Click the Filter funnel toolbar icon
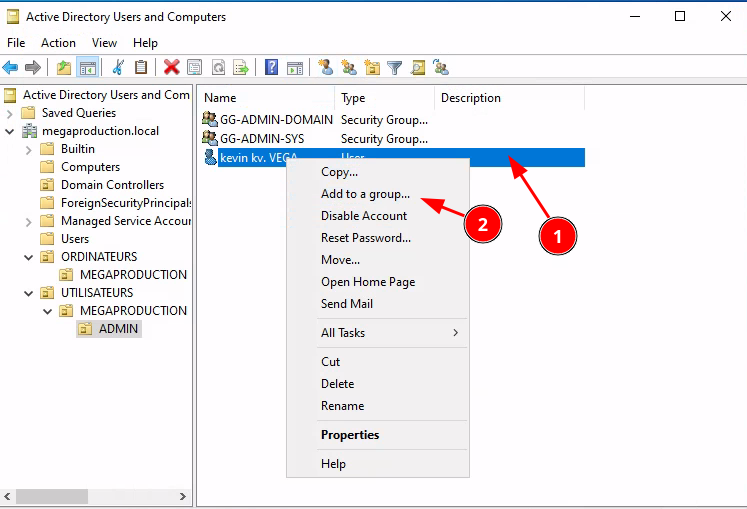This screenshot has height=509, width=747. coord(395,68)
